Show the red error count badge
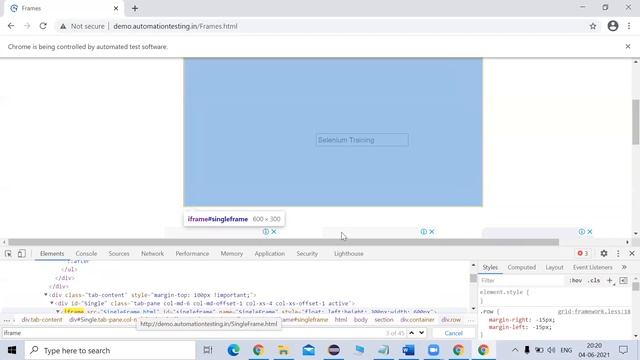 pyautogui.click(x=583, y=253)
